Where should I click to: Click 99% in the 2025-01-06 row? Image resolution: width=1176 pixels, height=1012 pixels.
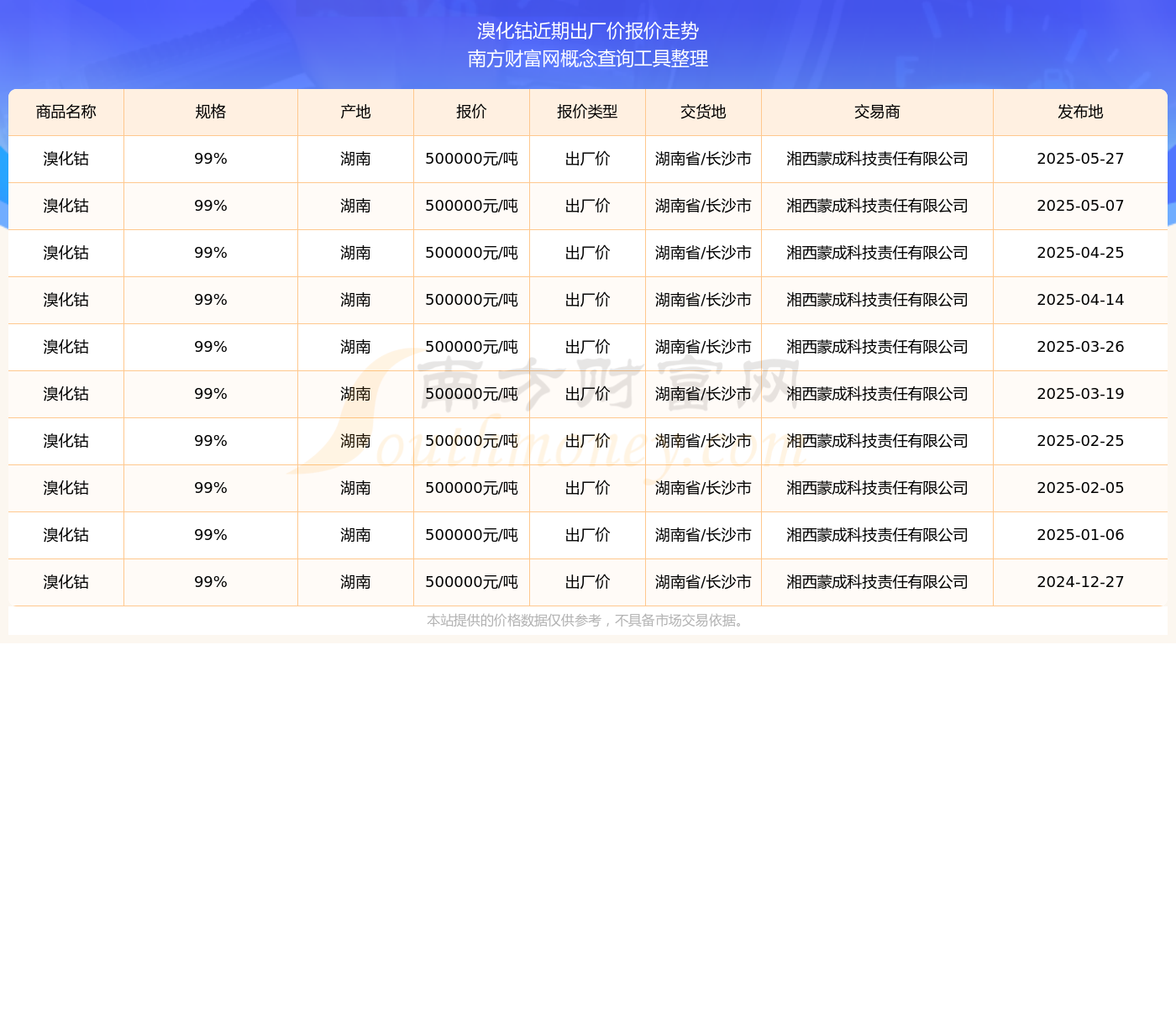[211, 535]
